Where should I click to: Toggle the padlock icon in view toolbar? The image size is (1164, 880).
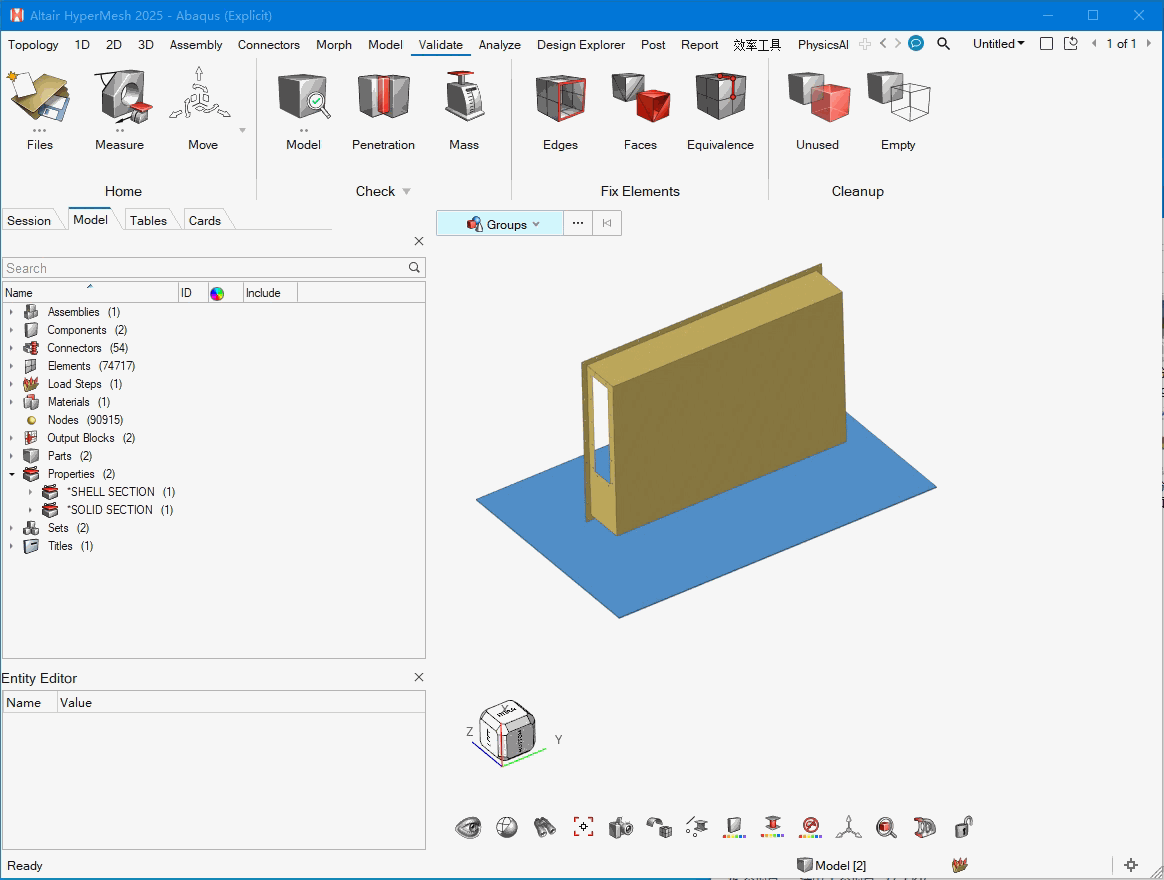coord(963,827)
